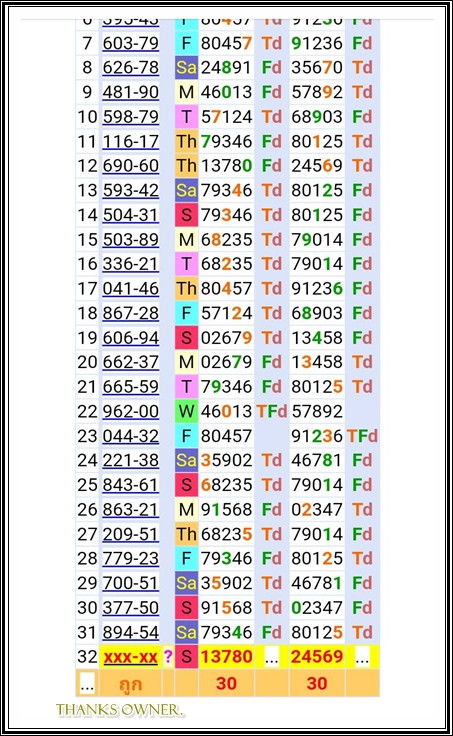Click the TFd marker in row 23
The height and width of the screenshot is (736, 453).
point(362,436)
